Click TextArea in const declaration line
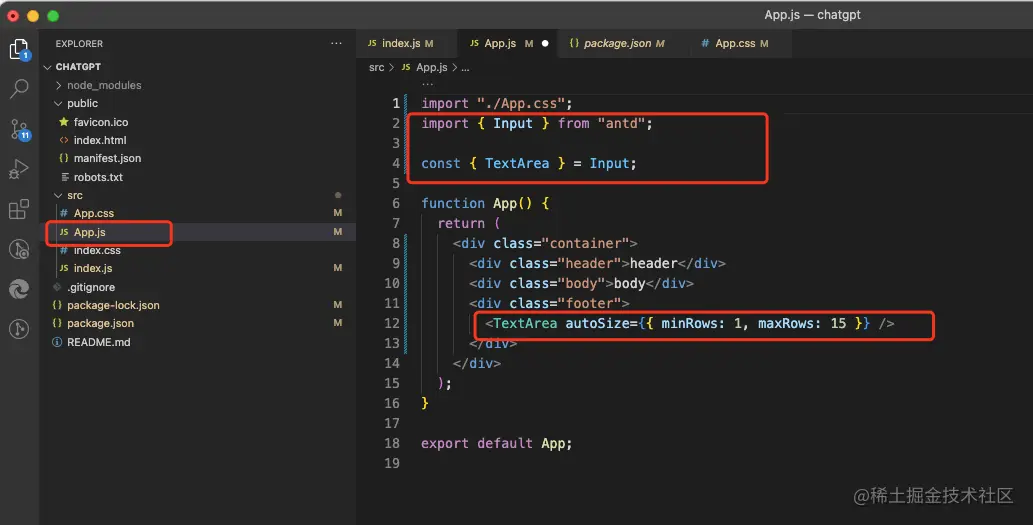Image resolution: width=1033 pixels, height=525 pixels. (x=517, y=163)
